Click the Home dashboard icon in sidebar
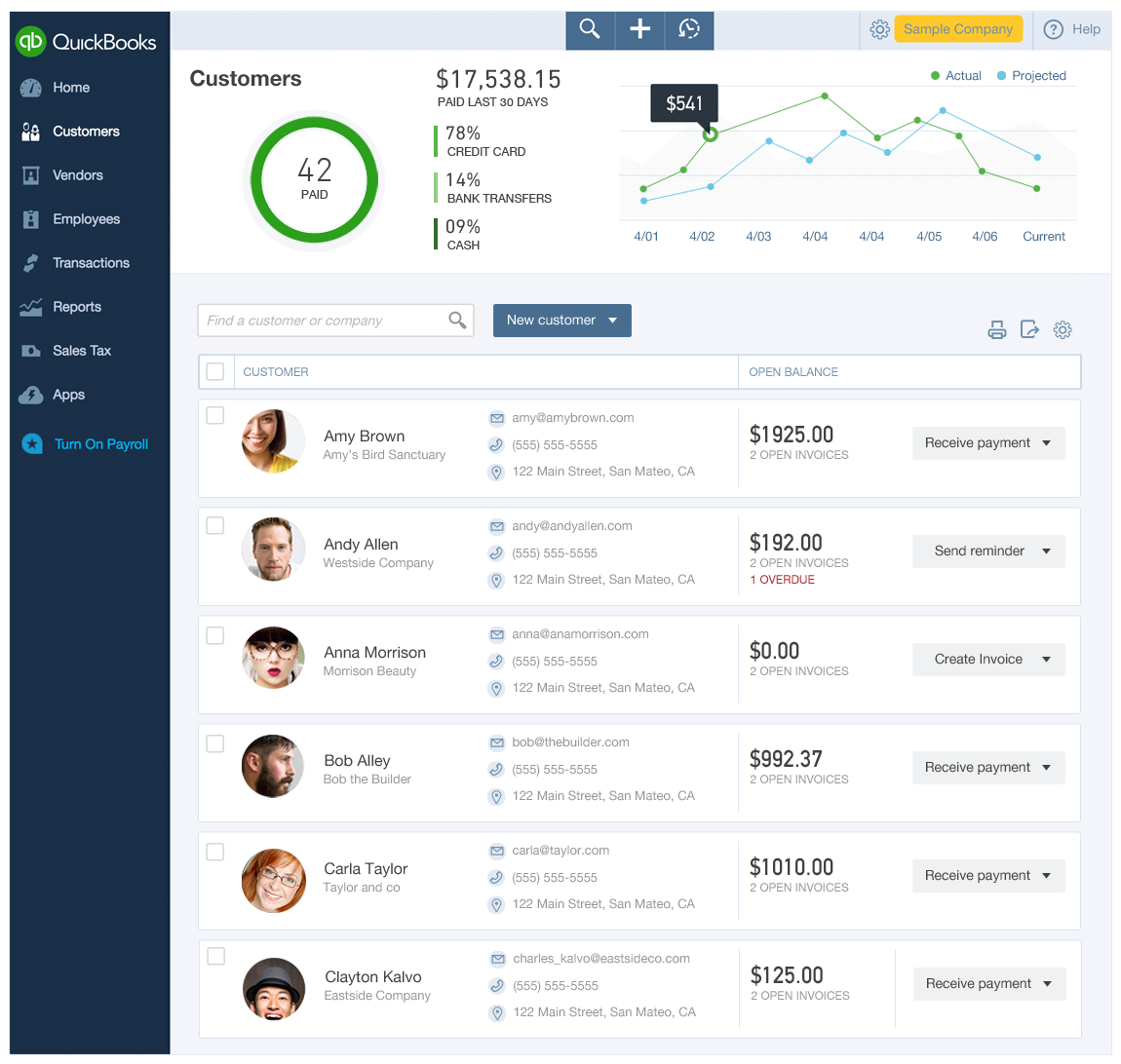This screenshot has width=1121, height=1064. click(x=31, y=88)
